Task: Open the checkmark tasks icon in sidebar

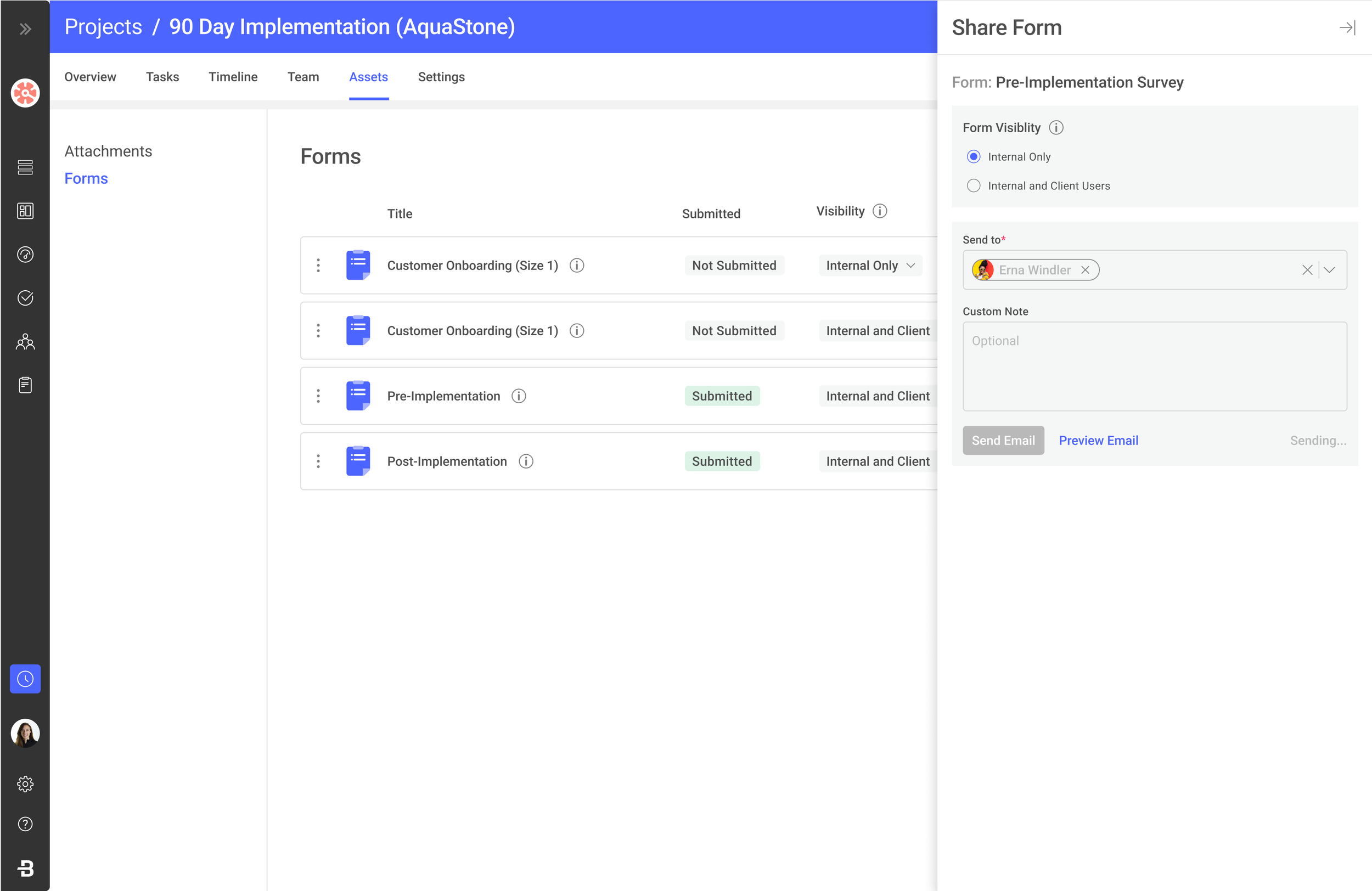Action: pos(25,298)
